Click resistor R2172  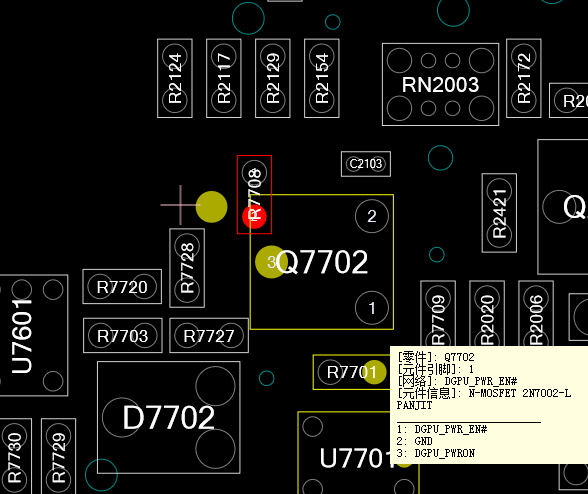[x=524, y=78]
